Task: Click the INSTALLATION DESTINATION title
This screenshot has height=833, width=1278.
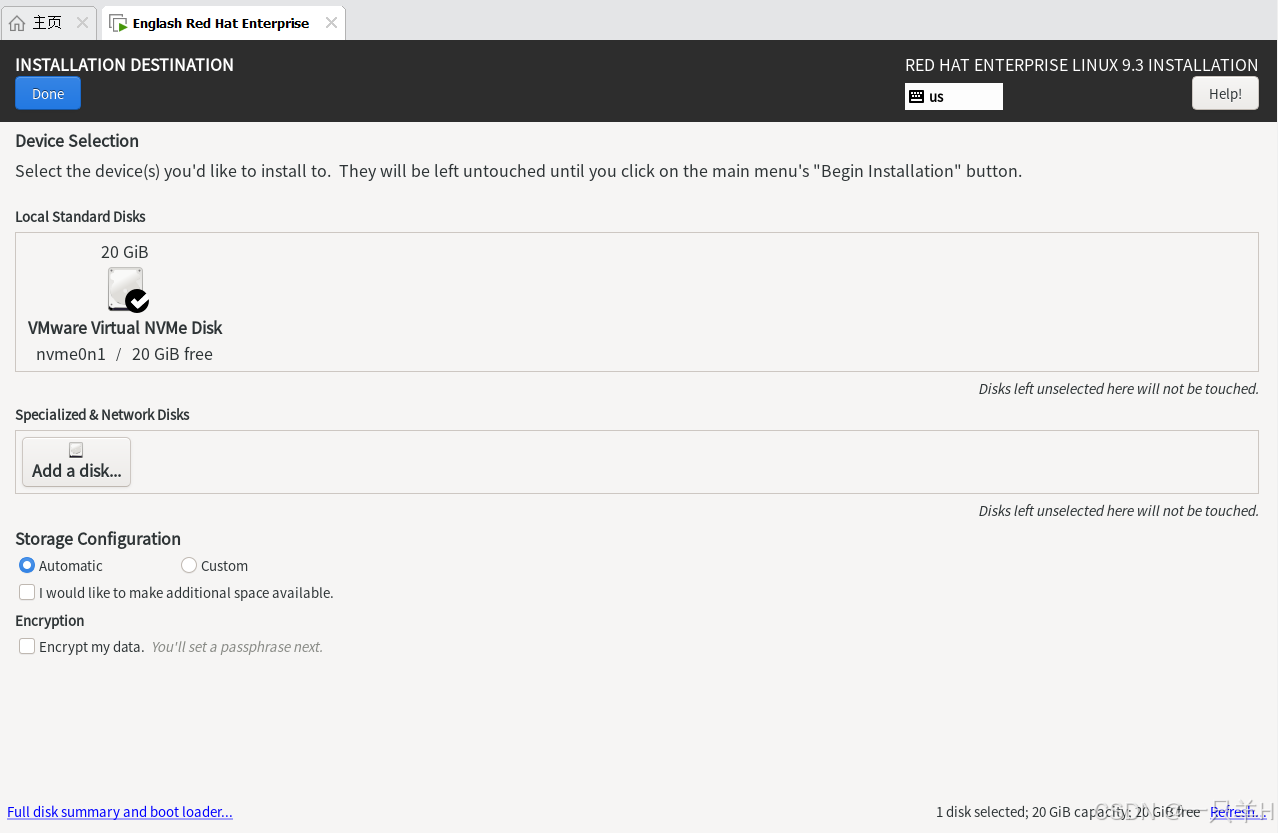Action: pyautogui.click(x=124, y=65)
